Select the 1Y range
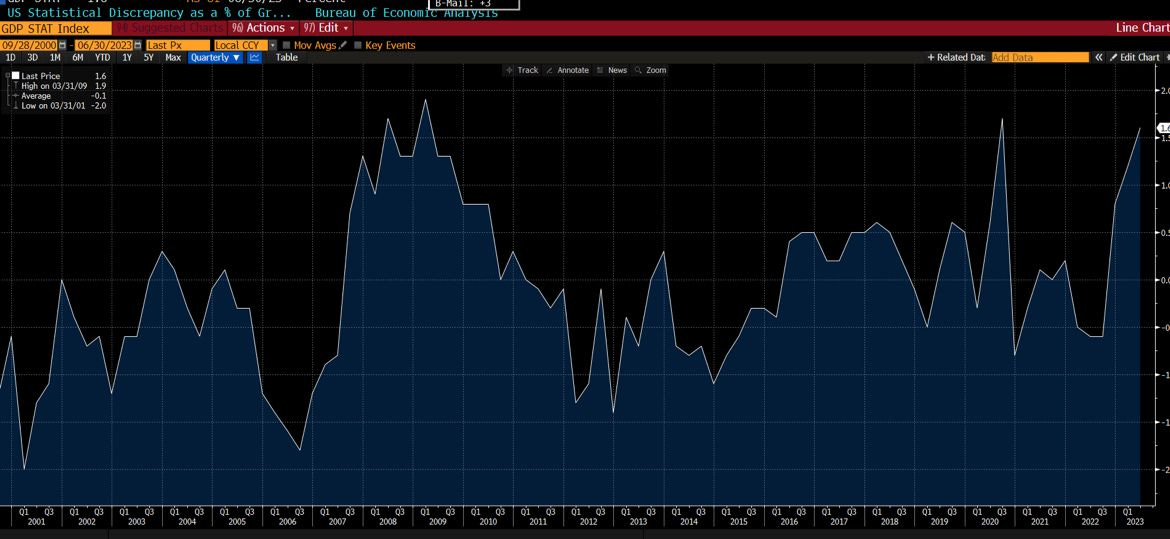 (x=127, y=57)
